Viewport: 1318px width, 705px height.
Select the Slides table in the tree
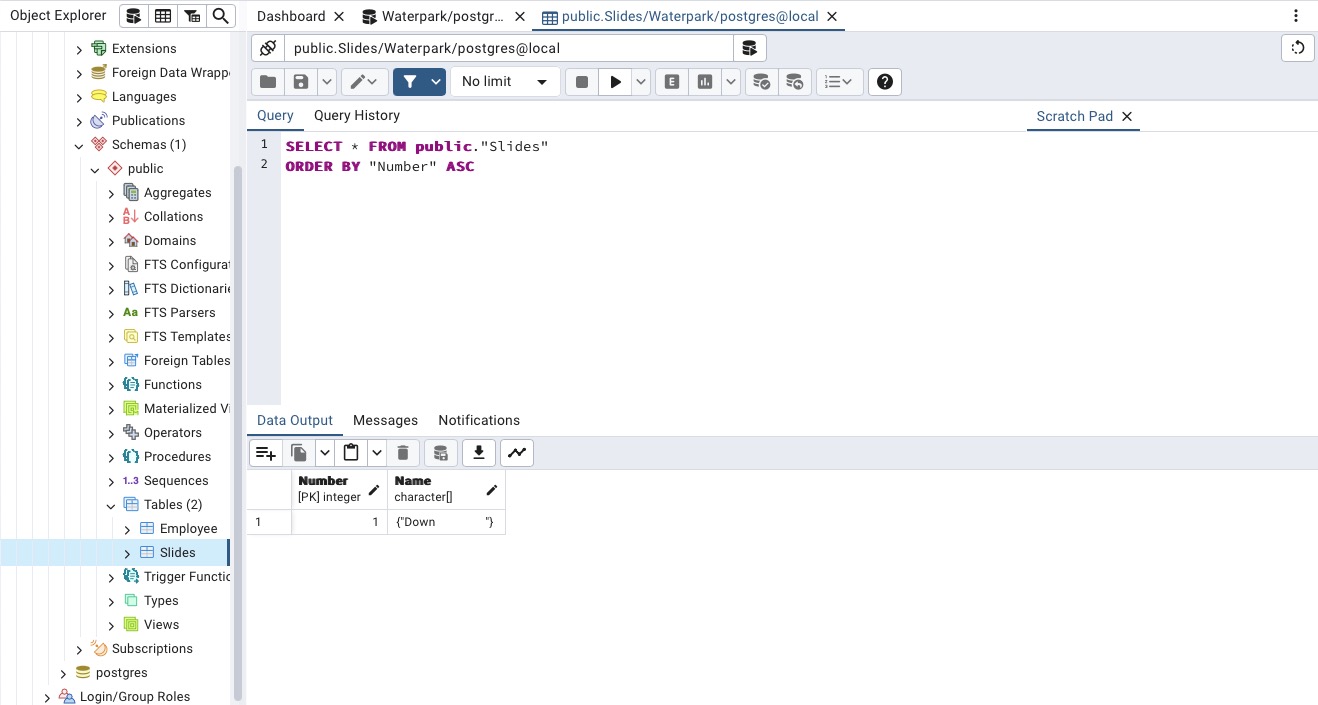(176, 552)
